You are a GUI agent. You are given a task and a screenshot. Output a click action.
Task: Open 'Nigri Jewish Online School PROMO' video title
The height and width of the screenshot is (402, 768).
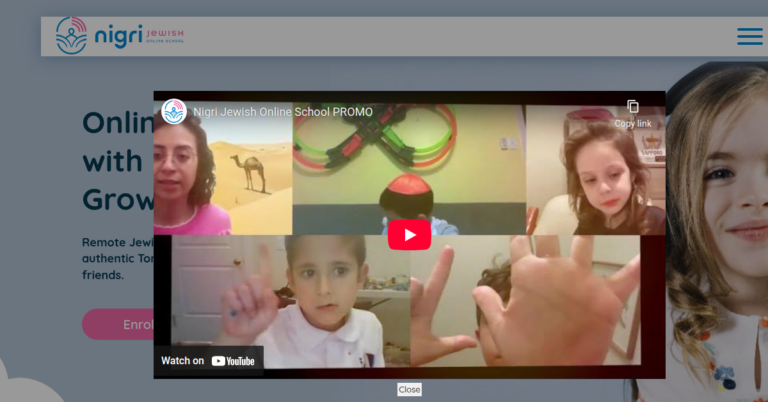click(x=283, y=112)
